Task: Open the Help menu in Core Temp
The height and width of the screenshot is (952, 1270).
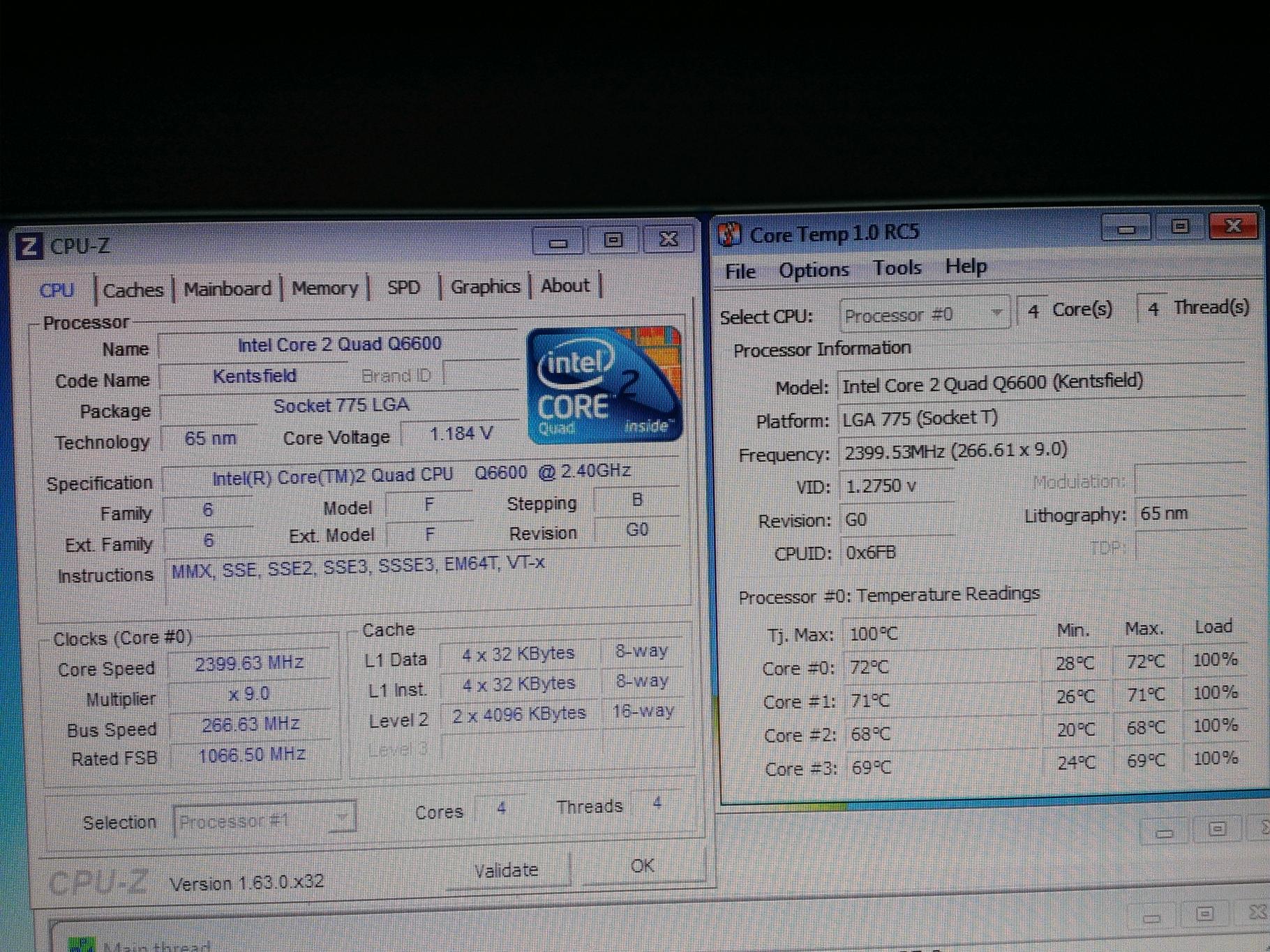Action: 966,266
